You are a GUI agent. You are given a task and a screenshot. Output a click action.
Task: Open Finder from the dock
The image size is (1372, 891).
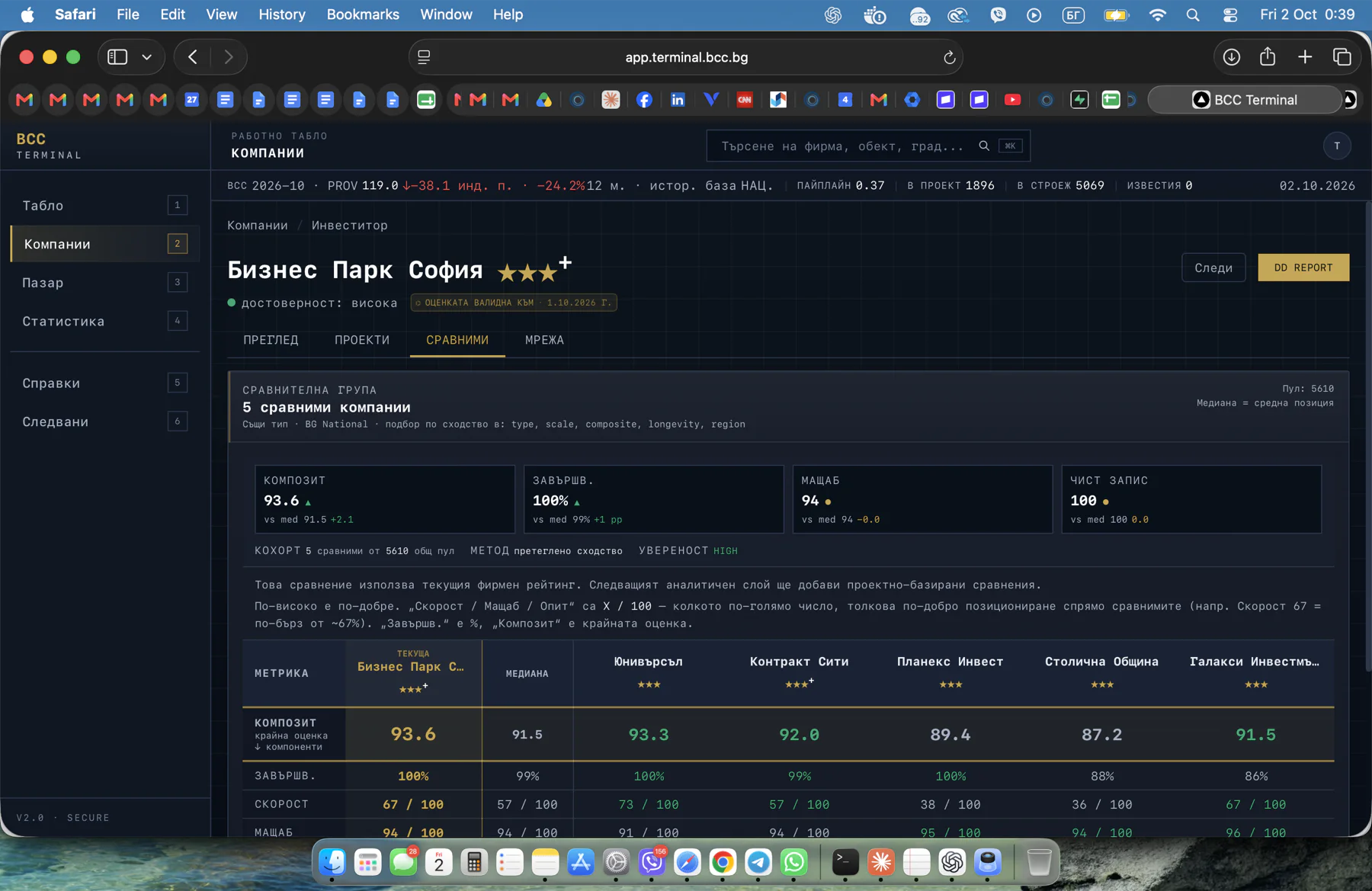[332, 862]
